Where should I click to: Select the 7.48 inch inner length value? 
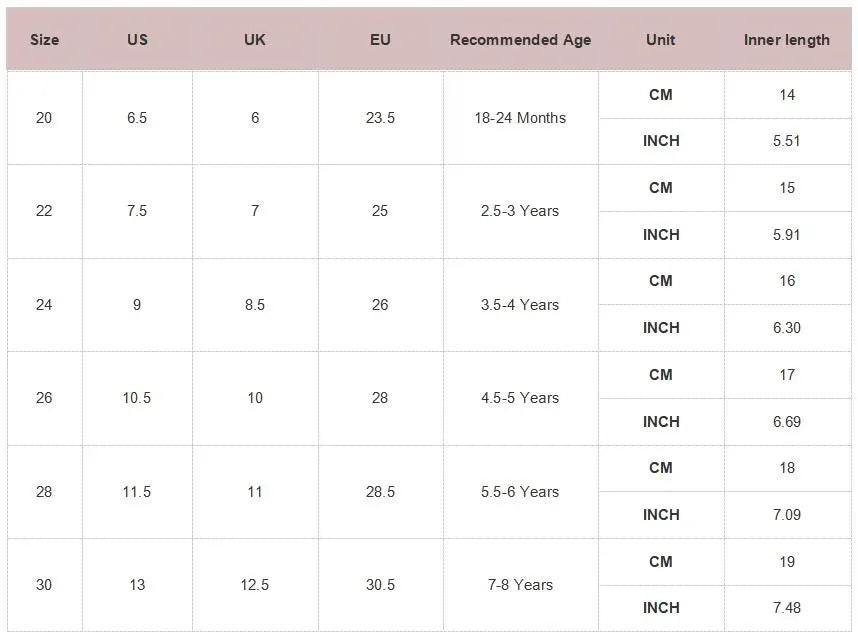pos(787,608)
